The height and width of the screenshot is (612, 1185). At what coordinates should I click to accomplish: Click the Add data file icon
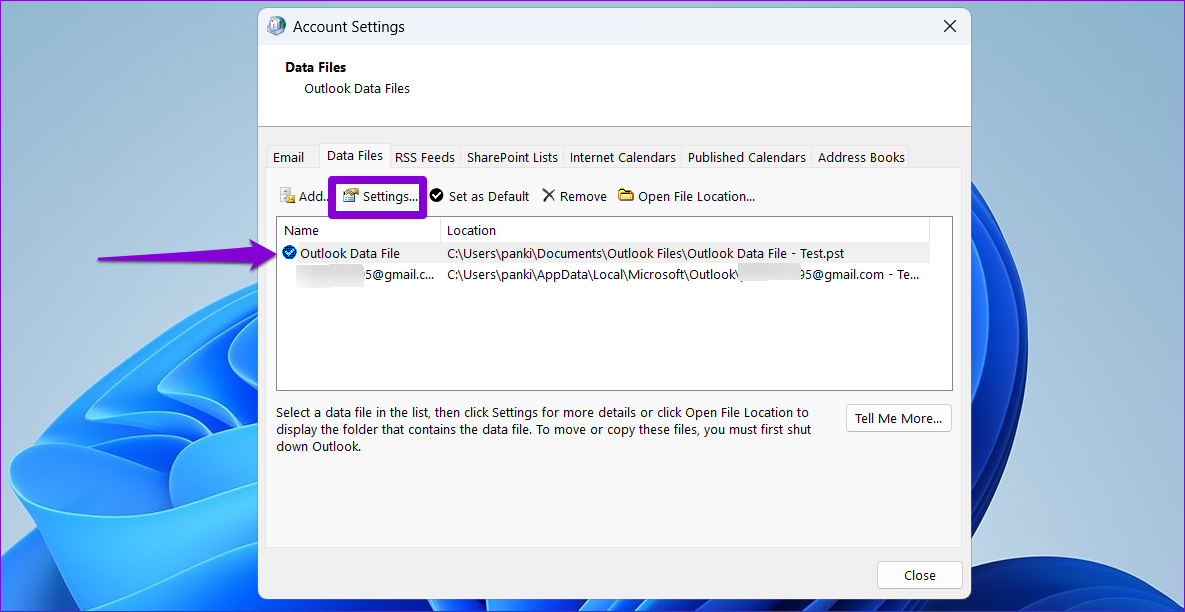point(287,196)
